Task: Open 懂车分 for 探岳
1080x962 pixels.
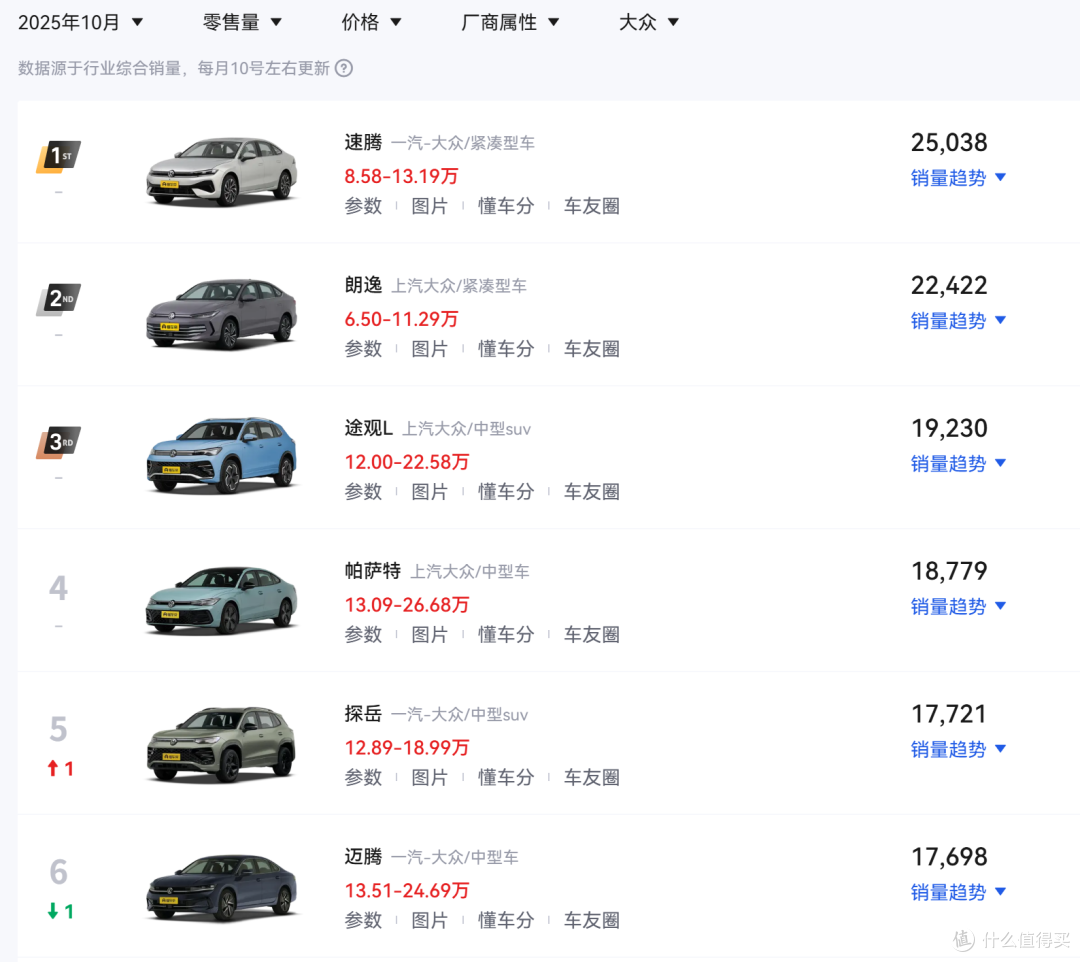Action: (506, 777)
